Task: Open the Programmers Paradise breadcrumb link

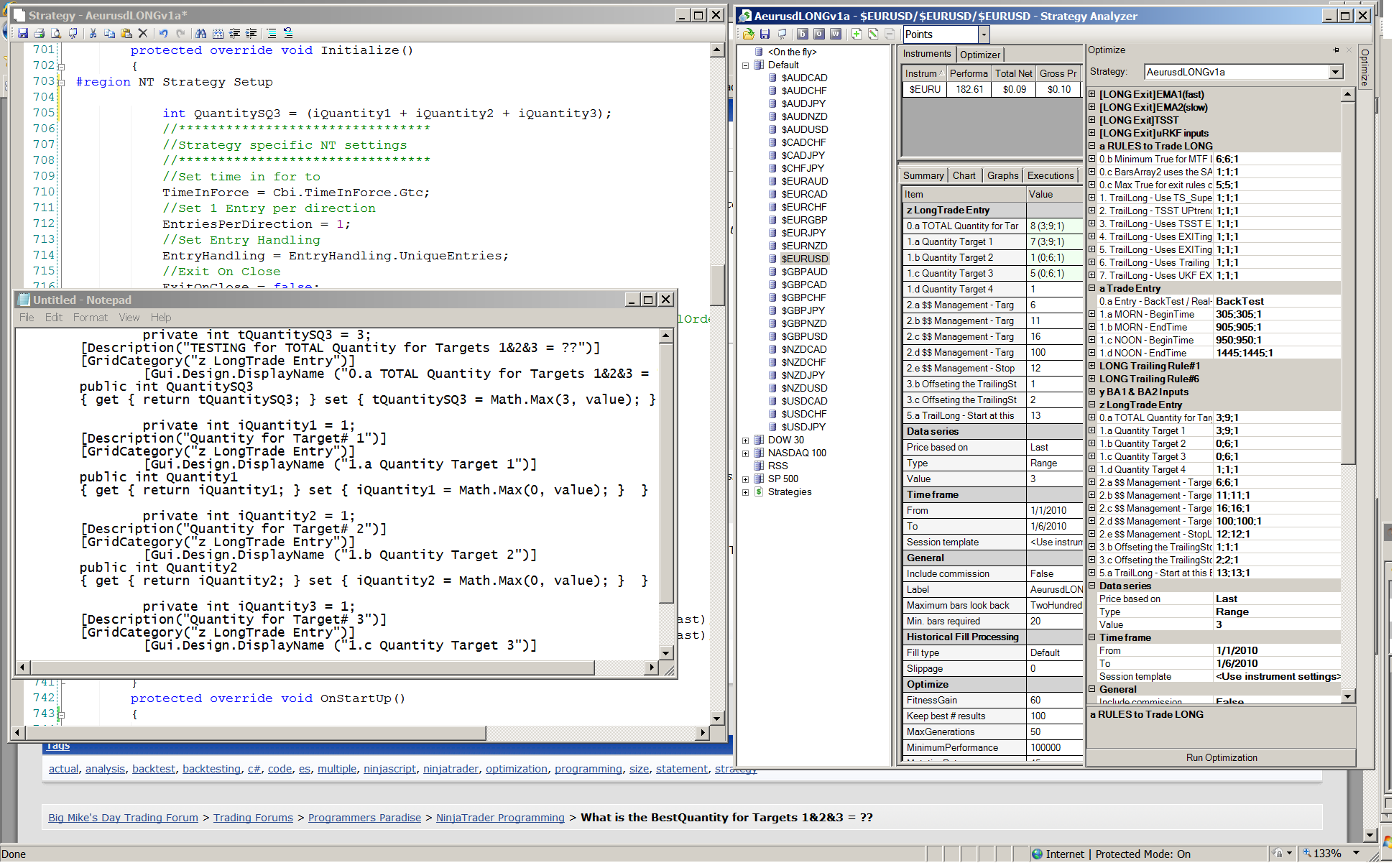Action: point(364,818)
